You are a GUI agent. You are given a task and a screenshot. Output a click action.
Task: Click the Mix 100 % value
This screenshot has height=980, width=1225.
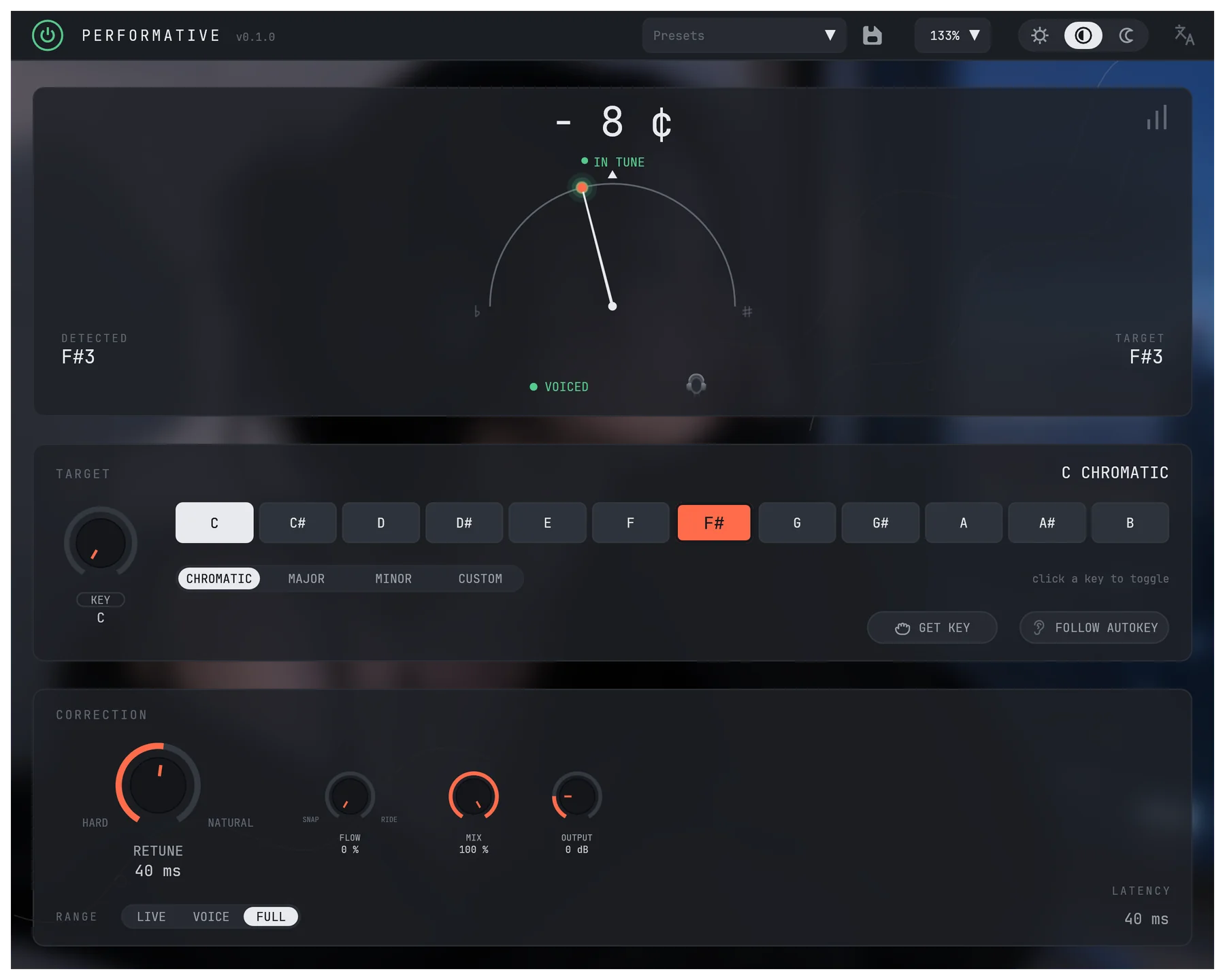474,849
